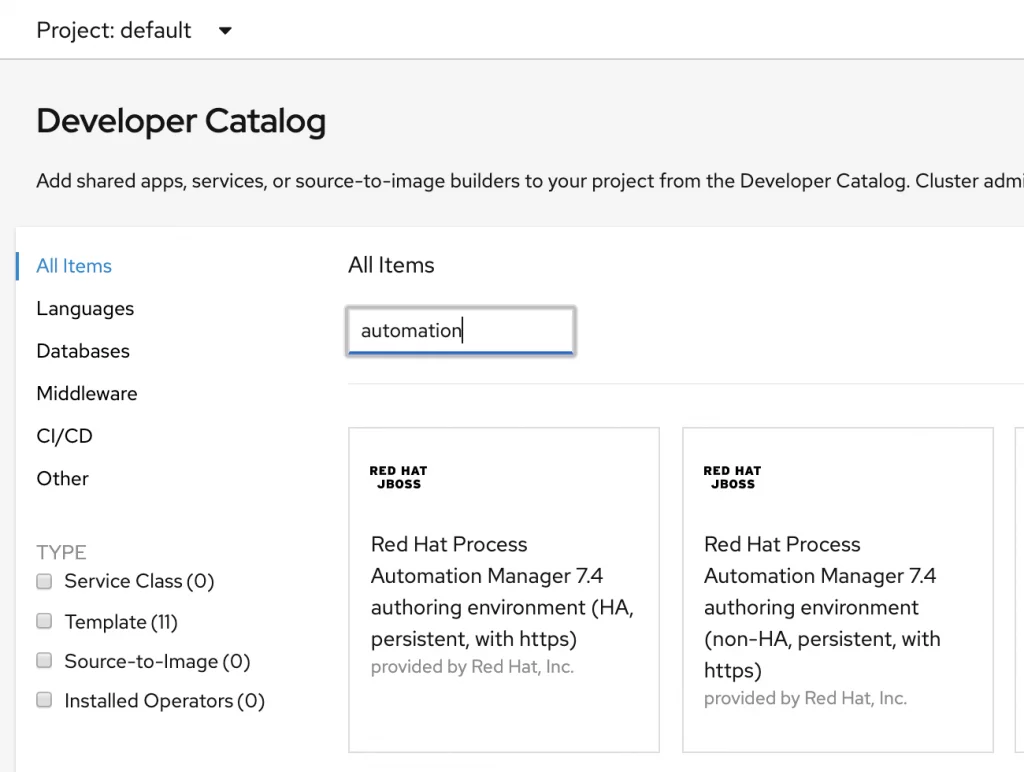Click the Red Hat JBoss logo on the non-HA card
The height and width of the screenshot is (772, 1024).
(732, 477)
